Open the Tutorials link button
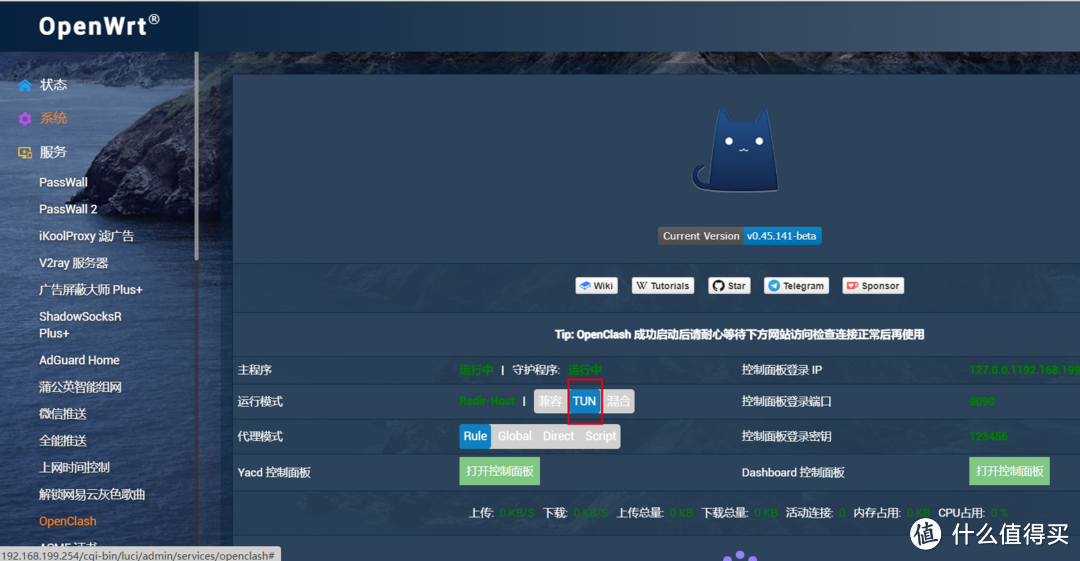The height and width of the screenshot is (561, 1080). tap(663, 285)
